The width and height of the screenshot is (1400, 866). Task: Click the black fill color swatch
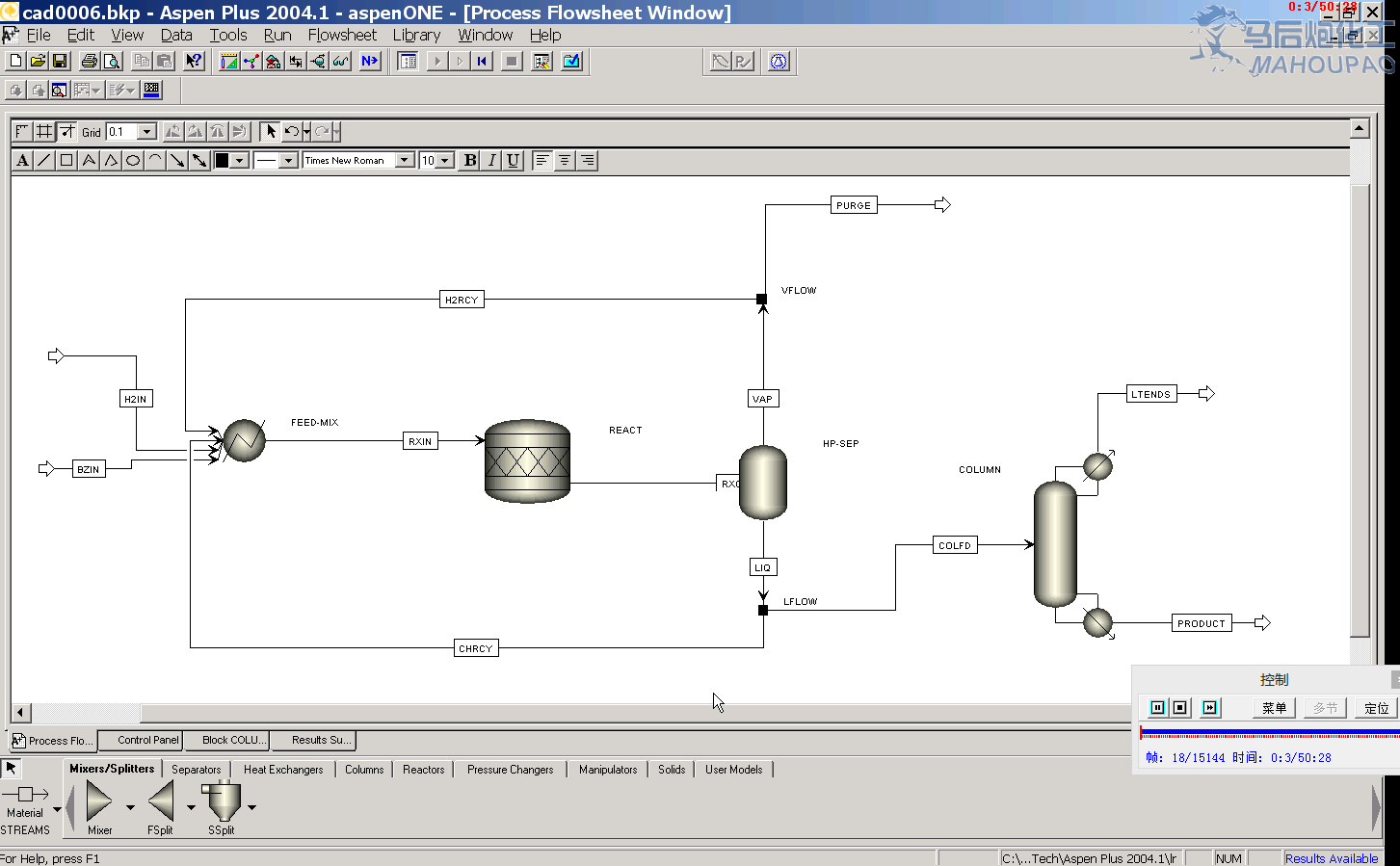[x=222, y=160]
